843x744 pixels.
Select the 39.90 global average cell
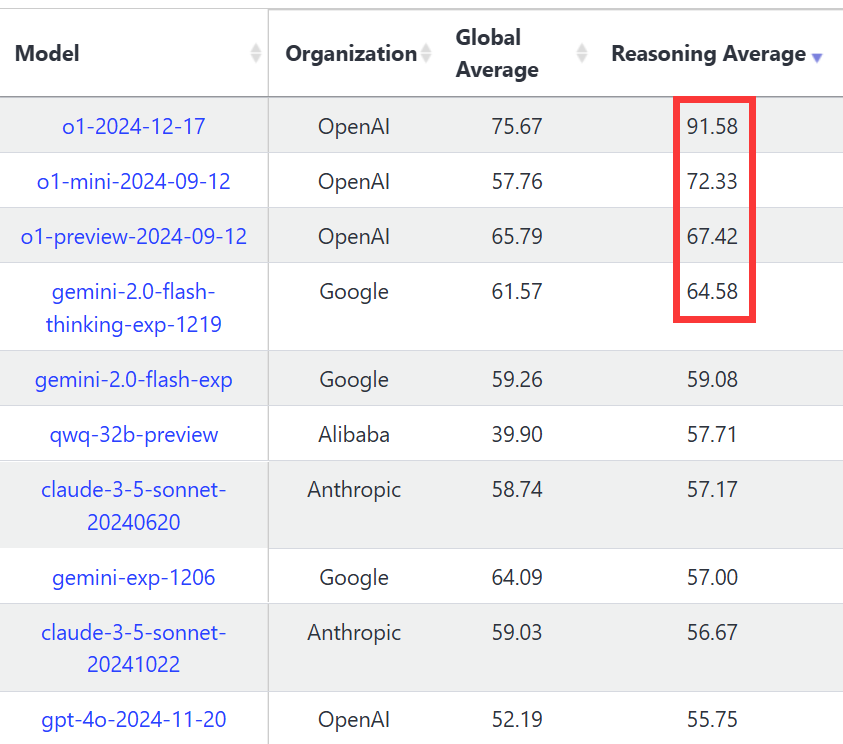click(x=517, y=434)
